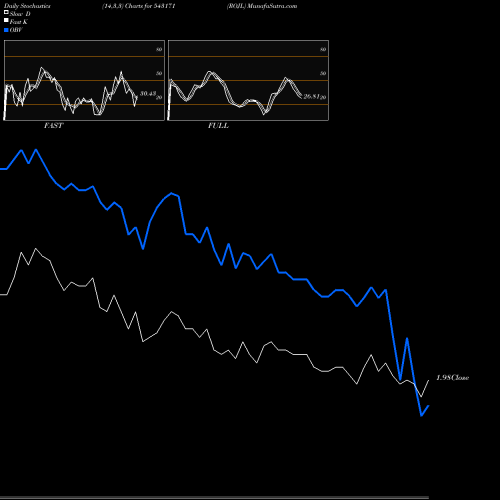This screenshot has width=500, height=500.
Task: Click the 80 level label in FAST chart
Action: click(159, 49)
